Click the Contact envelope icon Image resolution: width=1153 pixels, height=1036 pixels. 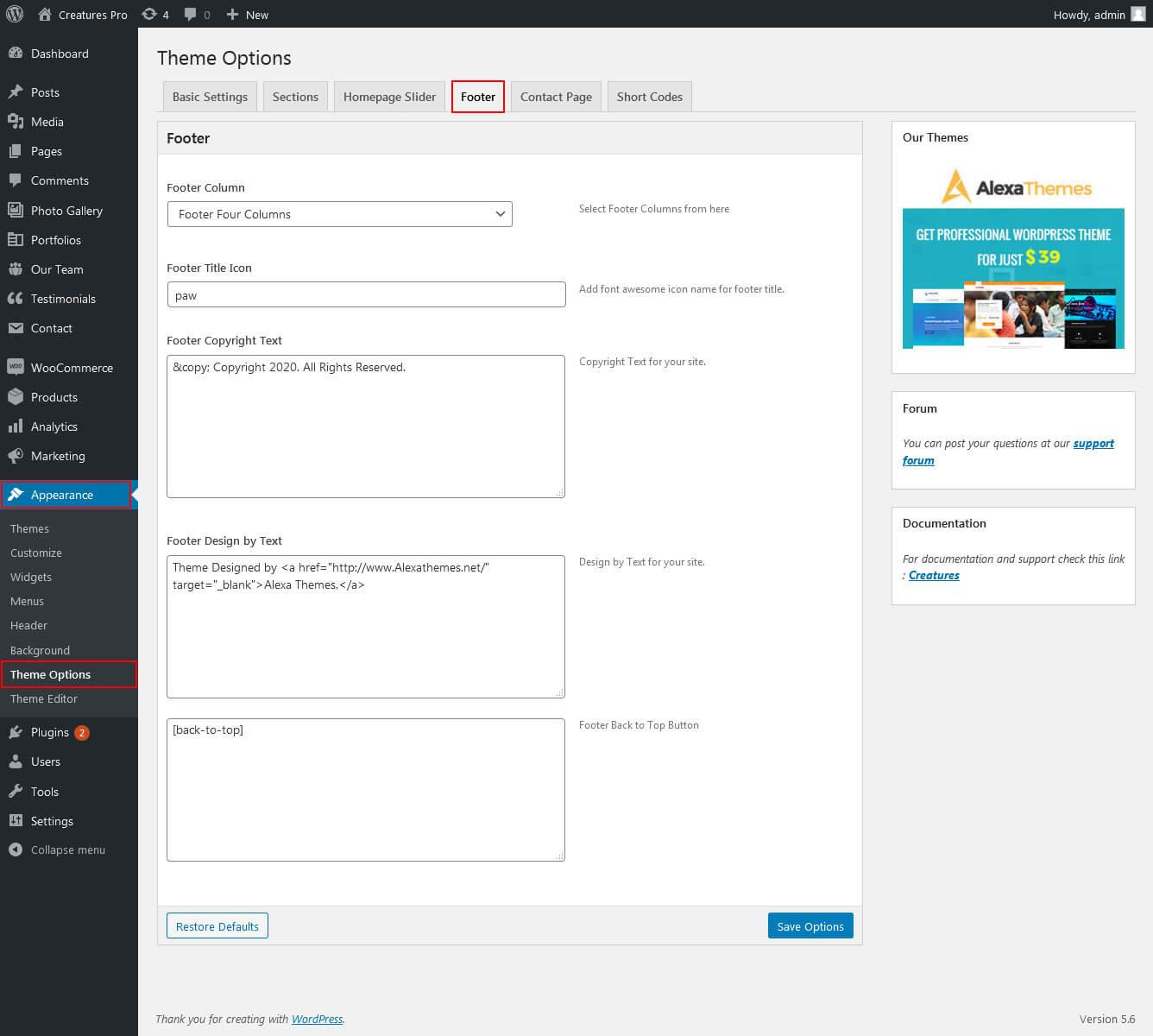click(x=16, y=328)
